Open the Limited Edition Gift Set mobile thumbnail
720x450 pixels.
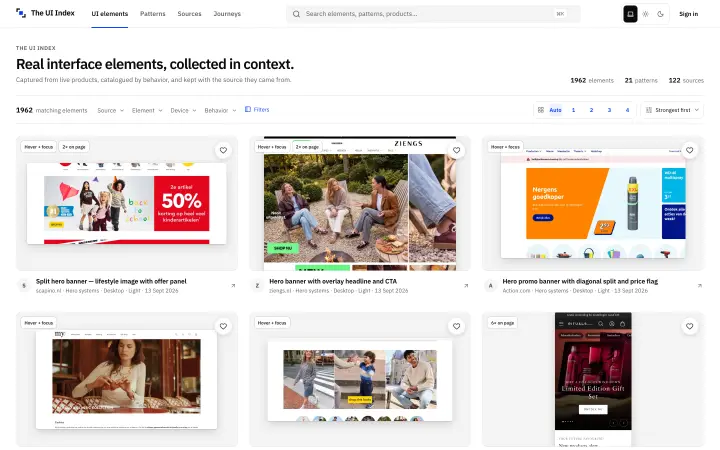(x=593, y=379)
